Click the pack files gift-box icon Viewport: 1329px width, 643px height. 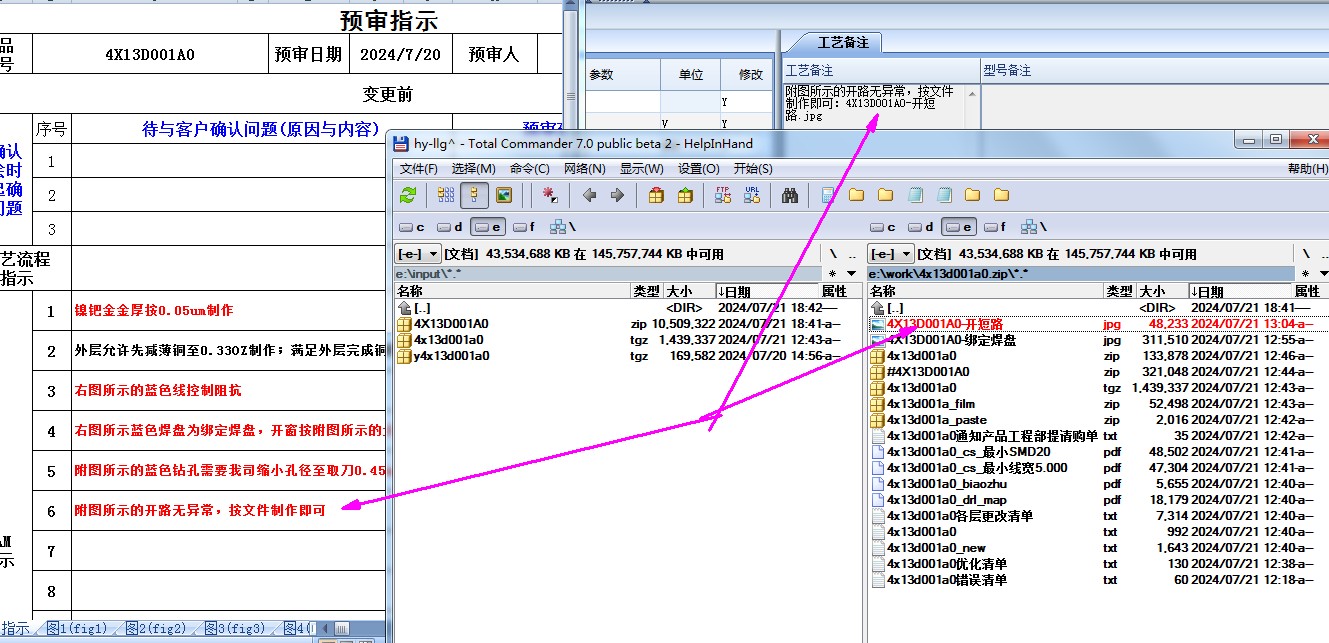point(656,195)
